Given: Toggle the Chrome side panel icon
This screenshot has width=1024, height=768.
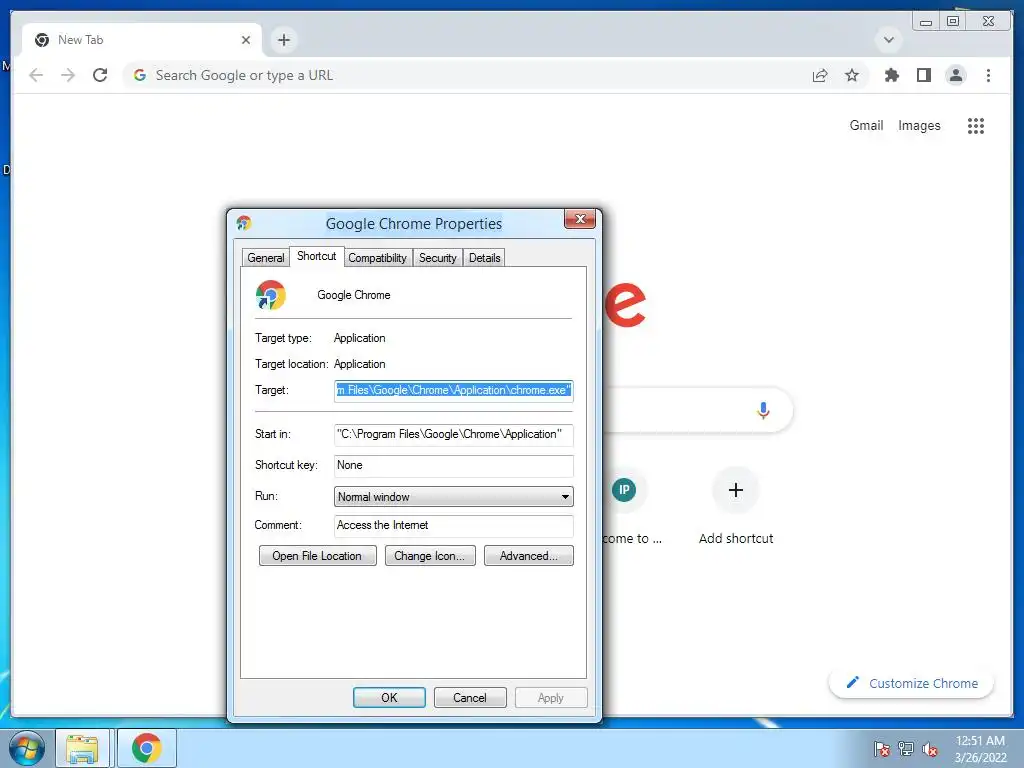Looking at the screenshot, I should tap(923, 75).
